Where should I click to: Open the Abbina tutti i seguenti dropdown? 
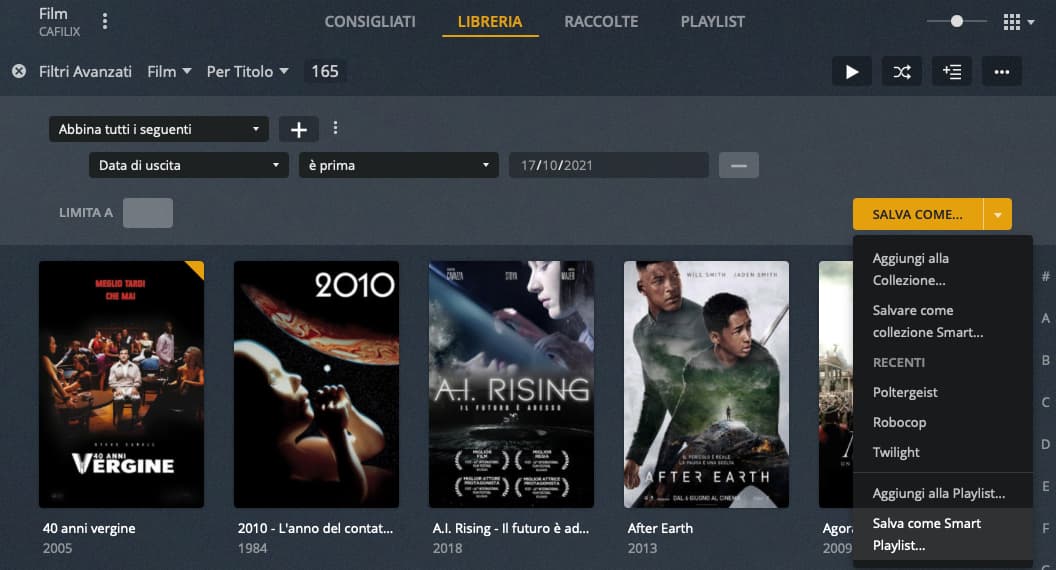(x=159, y=129)
